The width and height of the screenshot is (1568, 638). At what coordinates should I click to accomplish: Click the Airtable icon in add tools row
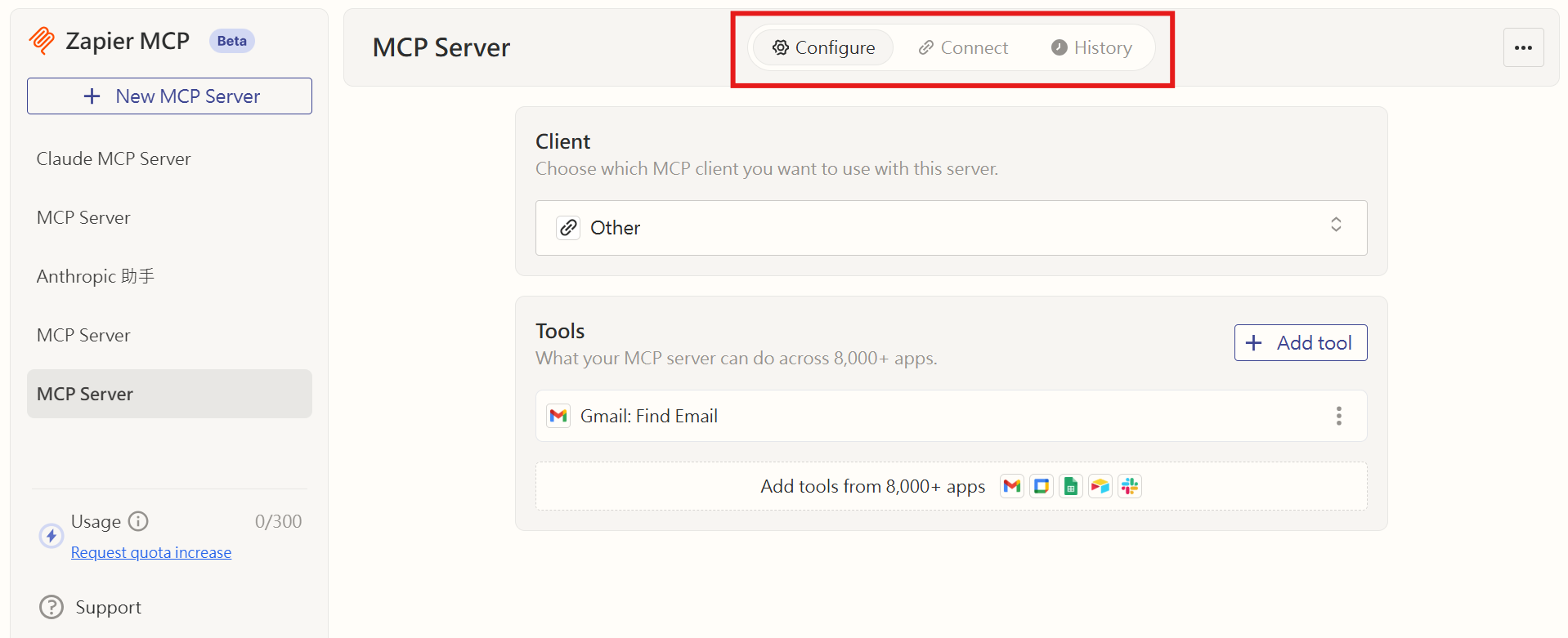pos(1100,486)
